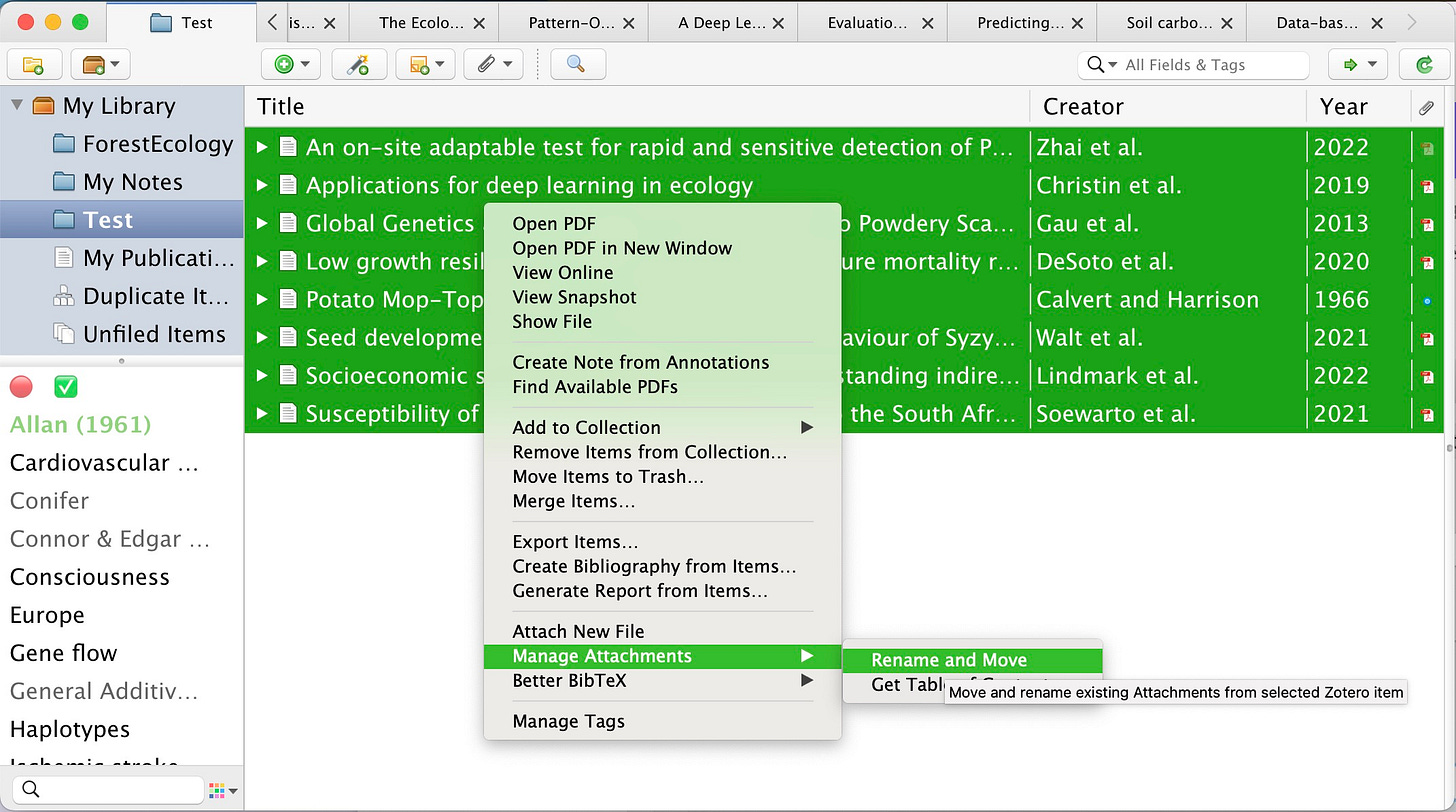Select the Haplotypes tag

70,729
